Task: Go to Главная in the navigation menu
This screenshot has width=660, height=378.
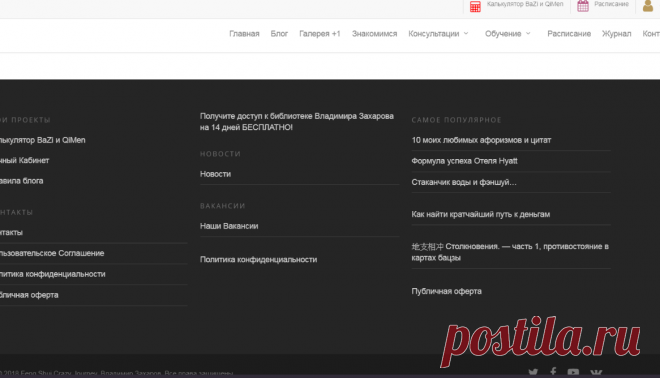Action: (x=244, y=34)
